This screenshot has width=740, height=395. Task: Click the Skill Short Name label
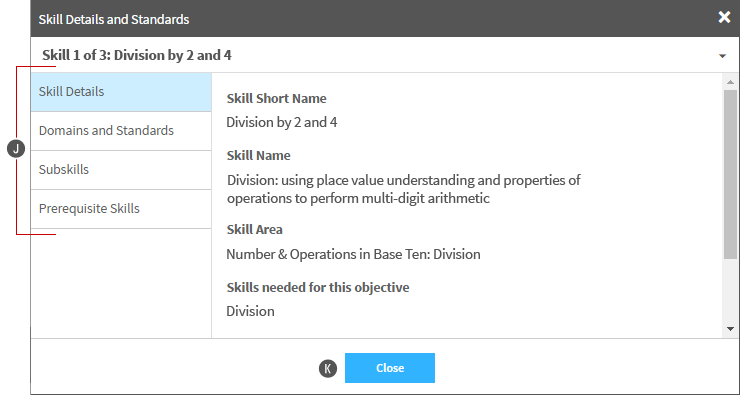coord(276,99)
